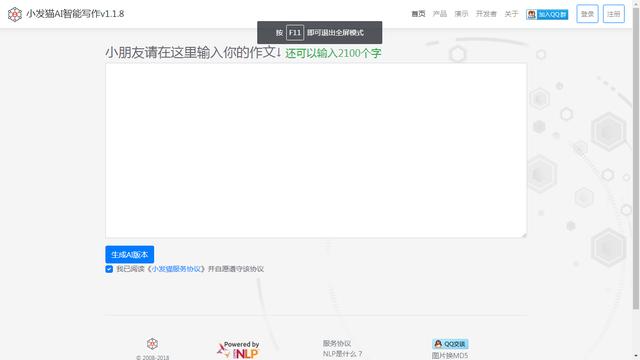Open the 开发者 nav item
The height and width of the screenshot is (360, 640).
(x=486, y=14)
